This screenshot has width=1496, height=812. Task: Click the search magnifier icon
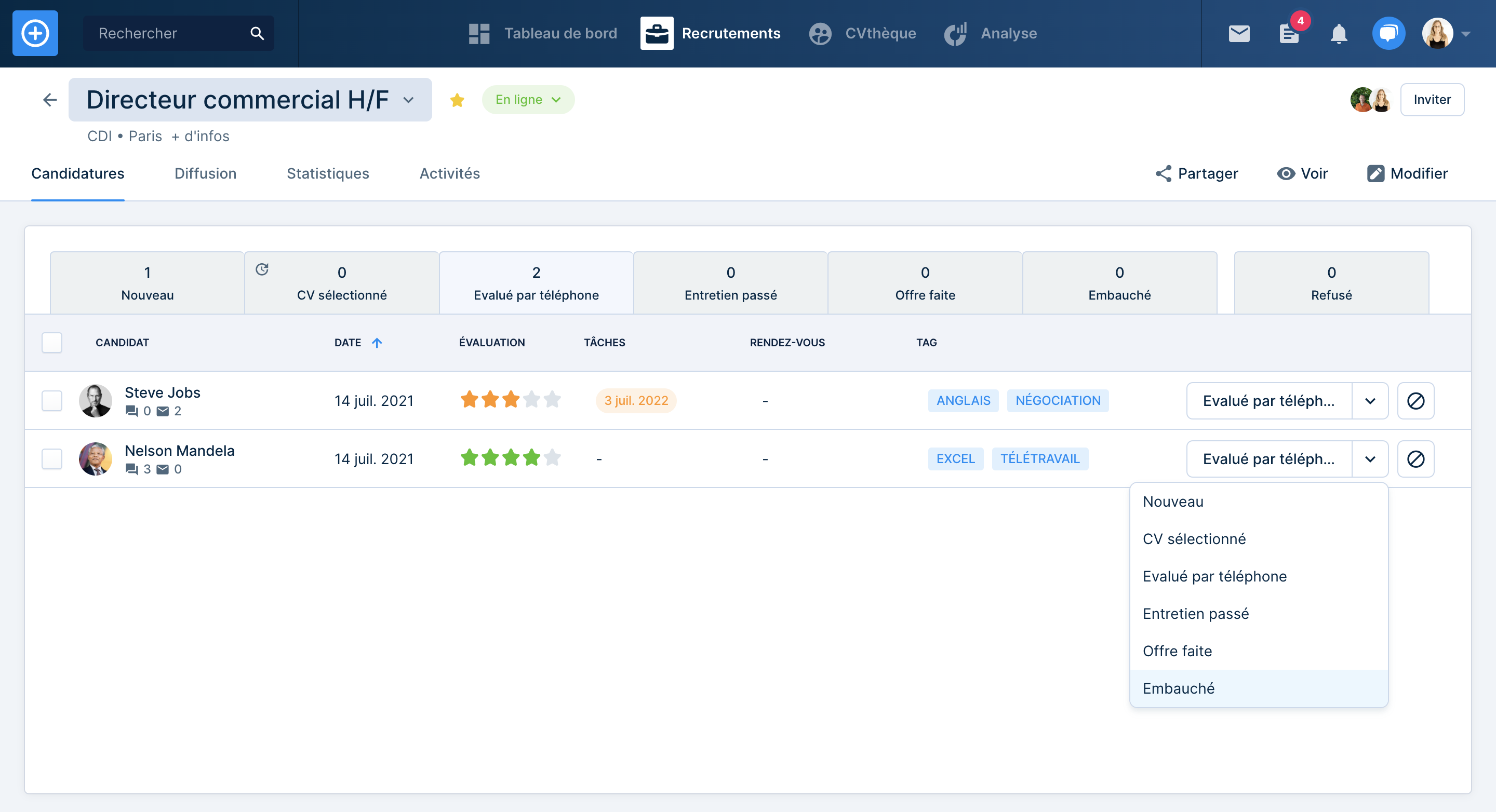point(257,33)
